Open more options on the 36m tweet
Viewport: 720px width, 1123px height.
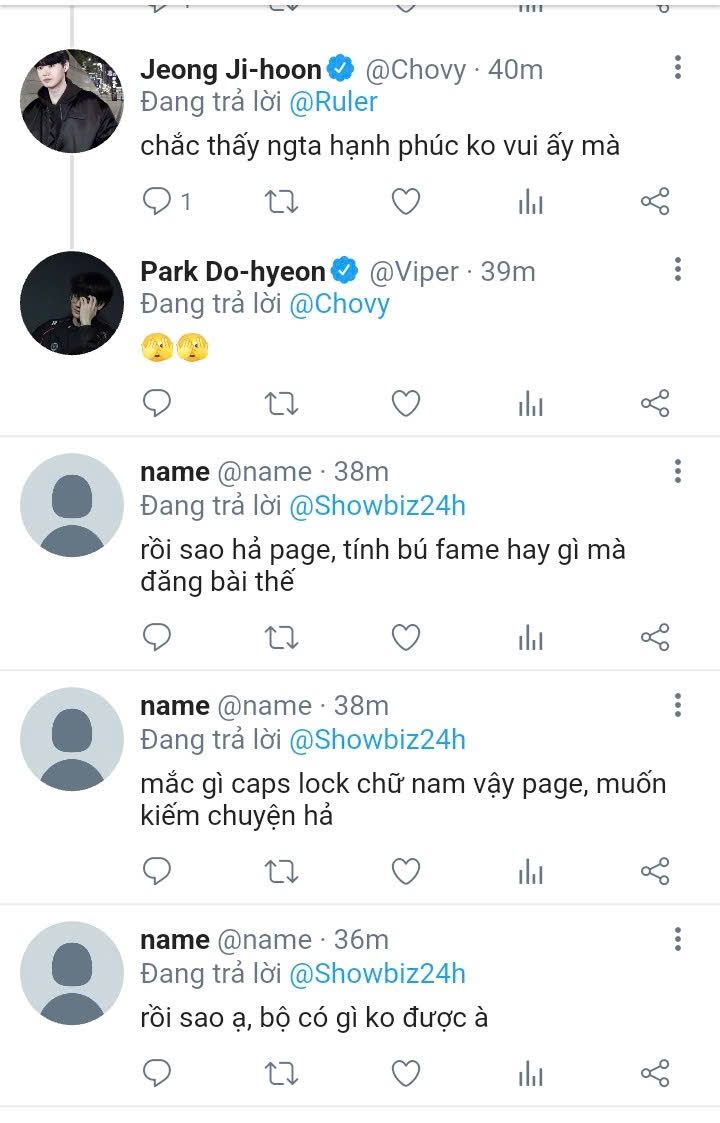pyautogui.click(x=678, y=938)
